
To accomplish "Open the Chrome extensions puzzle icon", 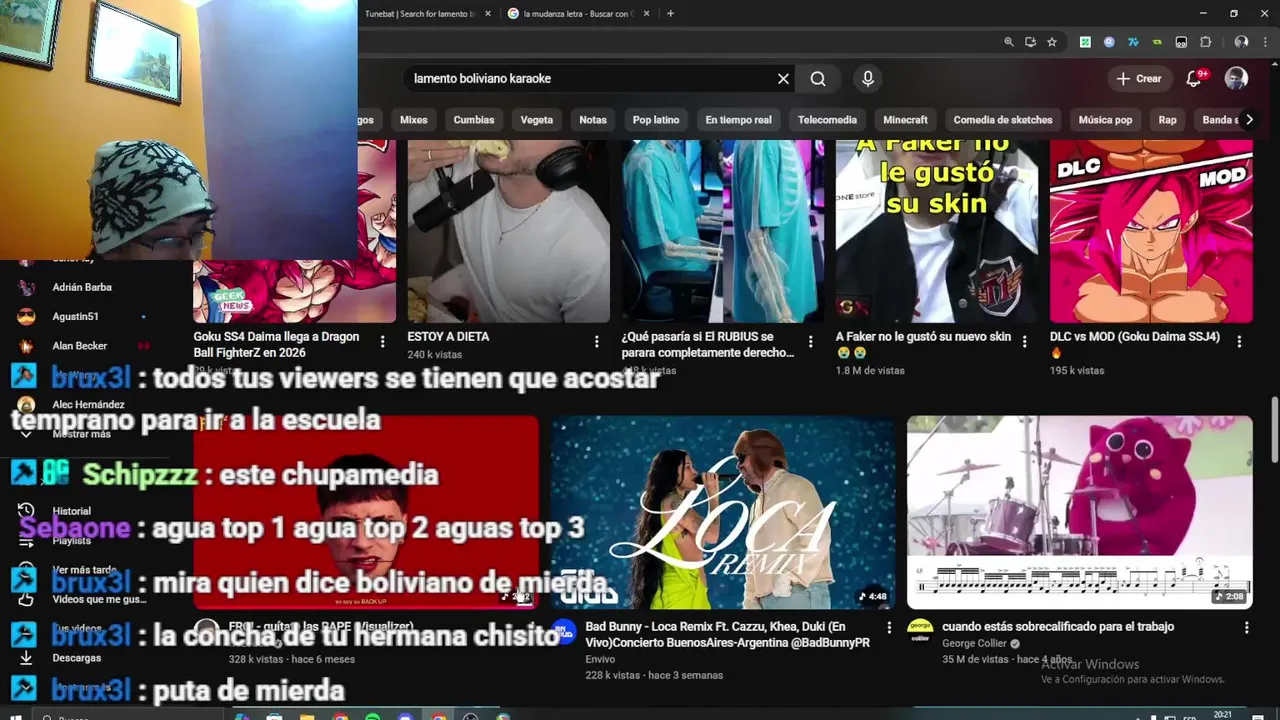I will tap(1205, 42).
